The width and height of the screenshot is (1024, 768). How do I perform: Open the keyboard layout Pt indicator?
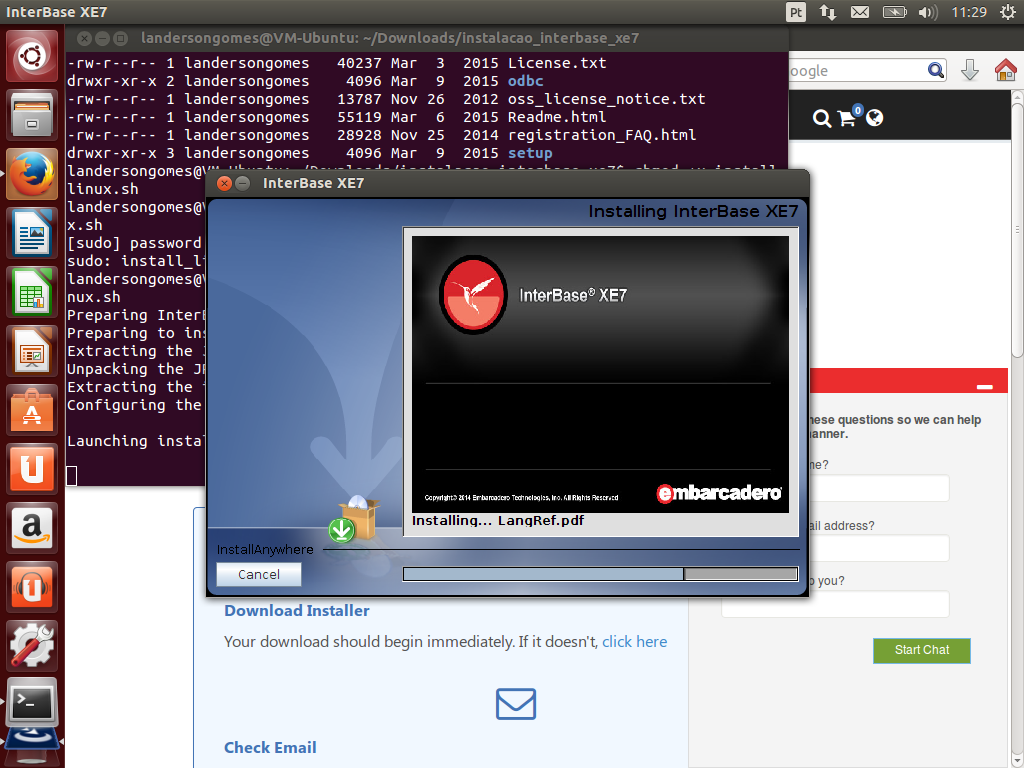pyautogui.click(x=796, y=12)
